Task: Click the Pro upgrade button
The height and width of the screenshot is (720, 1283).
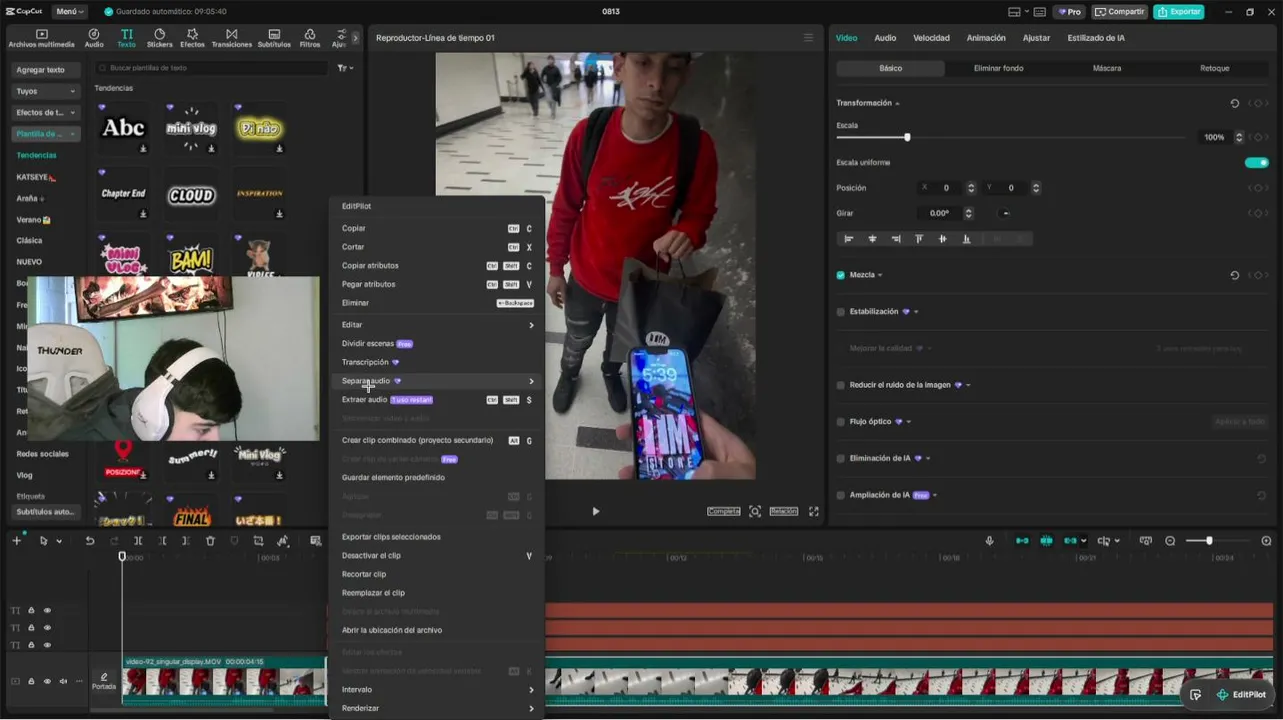Action: tap(1069, 12)
